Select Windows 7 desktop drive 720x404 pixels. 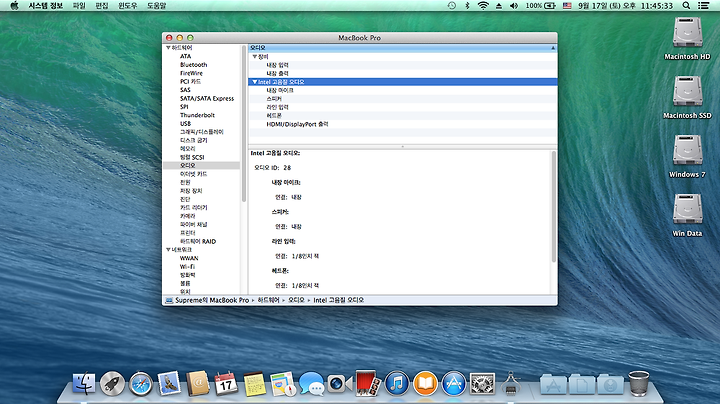pyautogui.click(x=687, y=156)
